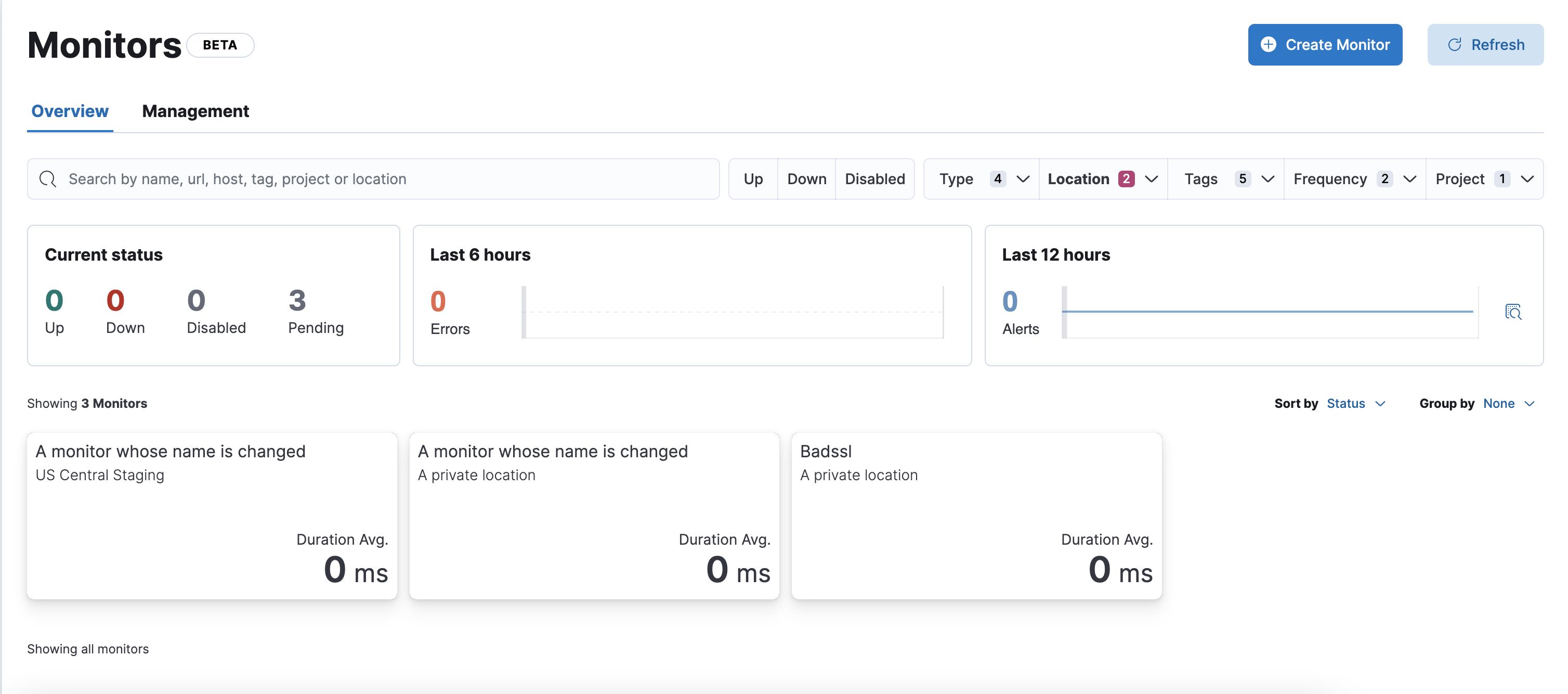The height and width of the screenshot is (694, 1568).
Task: Click the Last 12 hours alerts chart line
Action: click(1269, 311)
